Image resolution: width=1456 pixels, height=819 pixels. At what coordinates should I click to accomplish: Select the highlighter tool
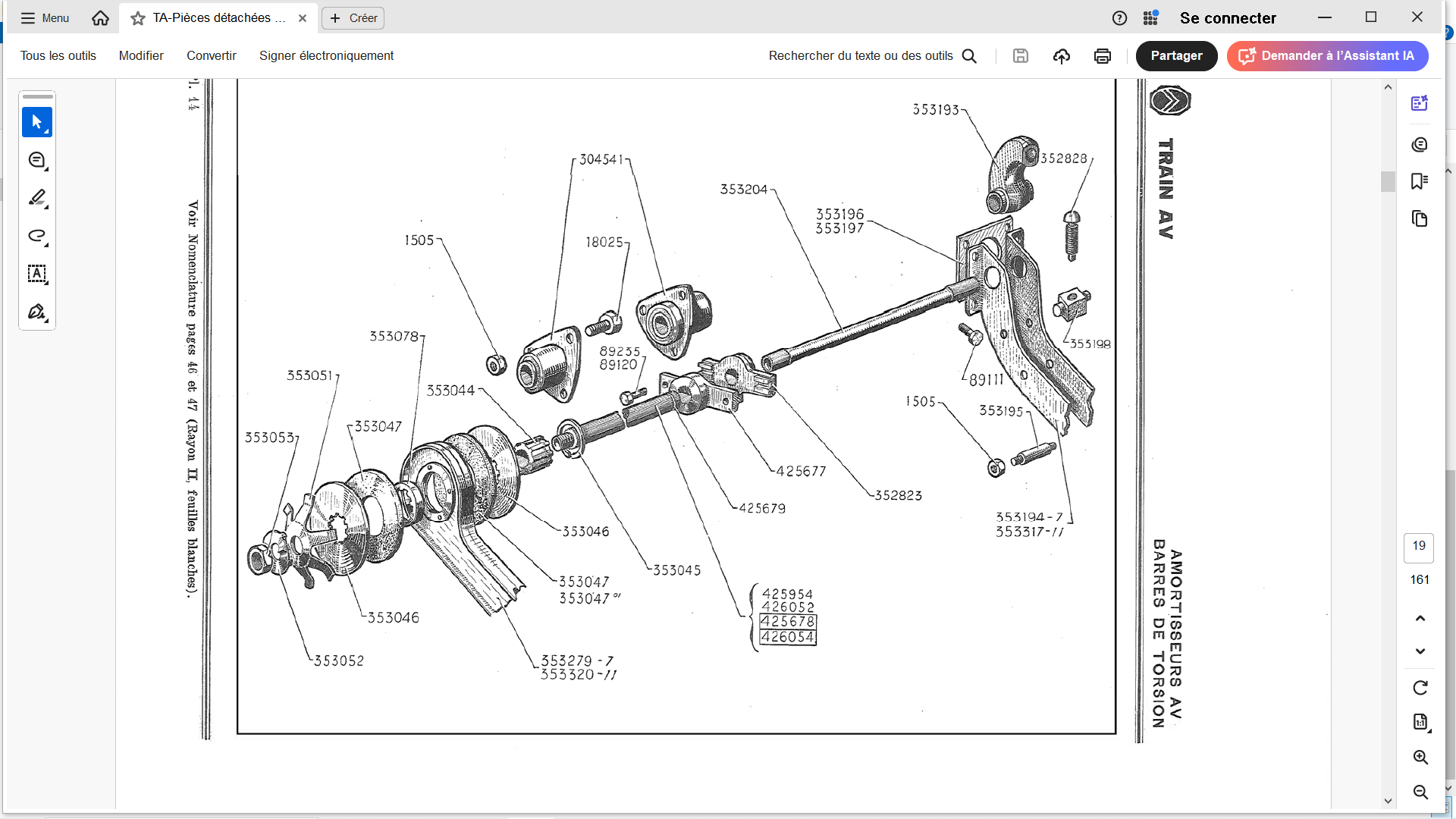pyautogui.click(x=36, y=198)
